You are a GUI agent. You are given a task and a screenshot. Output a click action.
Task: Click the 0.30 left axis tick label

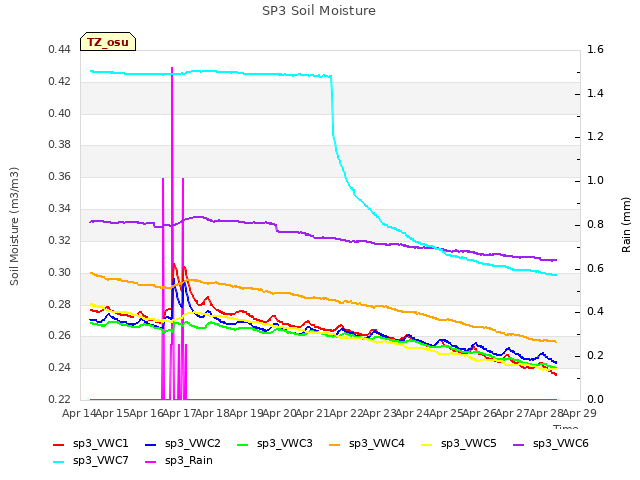click(60, 272)
